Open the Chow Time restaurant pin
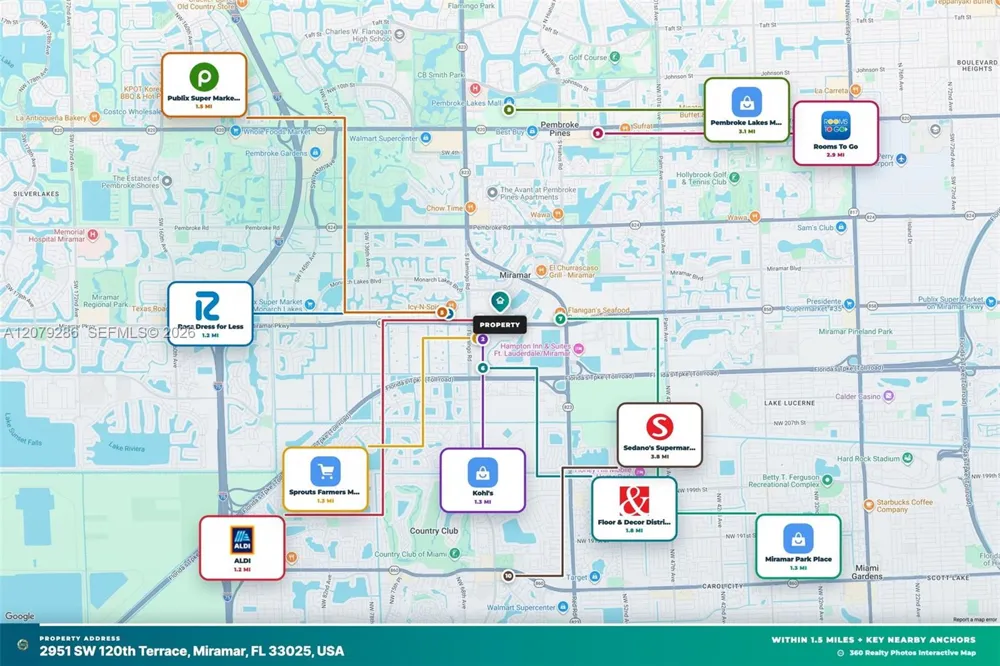The height and width of the screenshot is (666, 1000). coord(471,207)
